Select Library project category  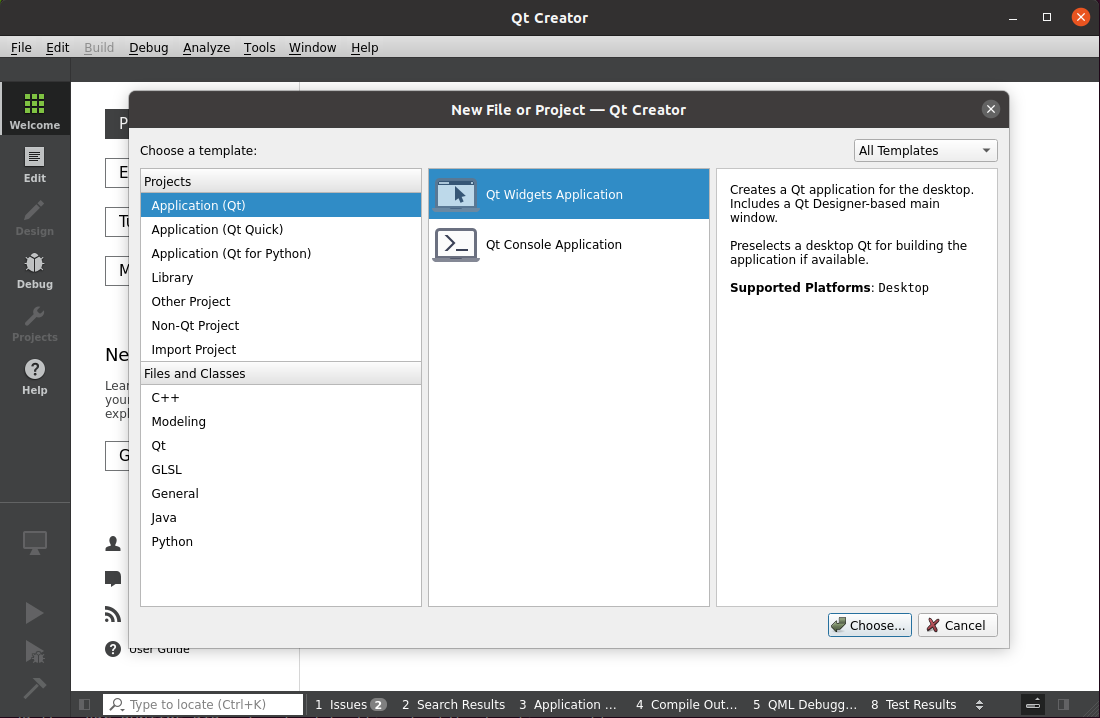click(281, 277)
